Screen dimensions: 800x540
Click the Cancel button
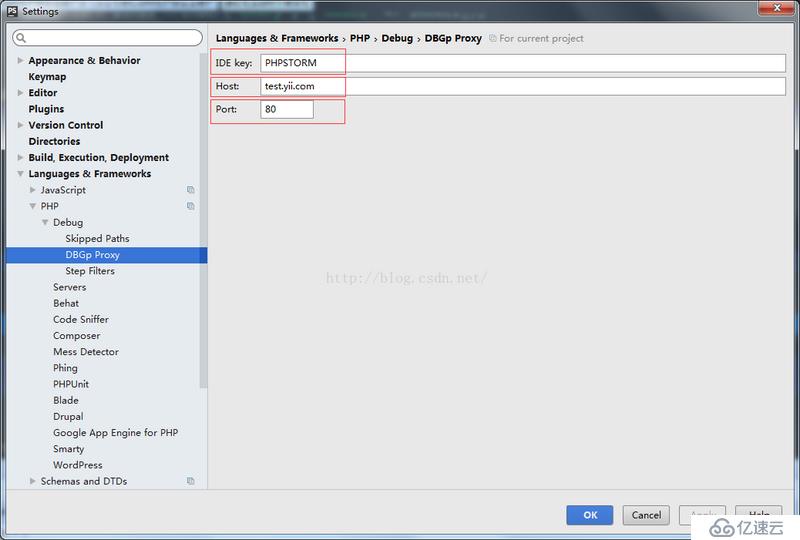tap(646, 515)
